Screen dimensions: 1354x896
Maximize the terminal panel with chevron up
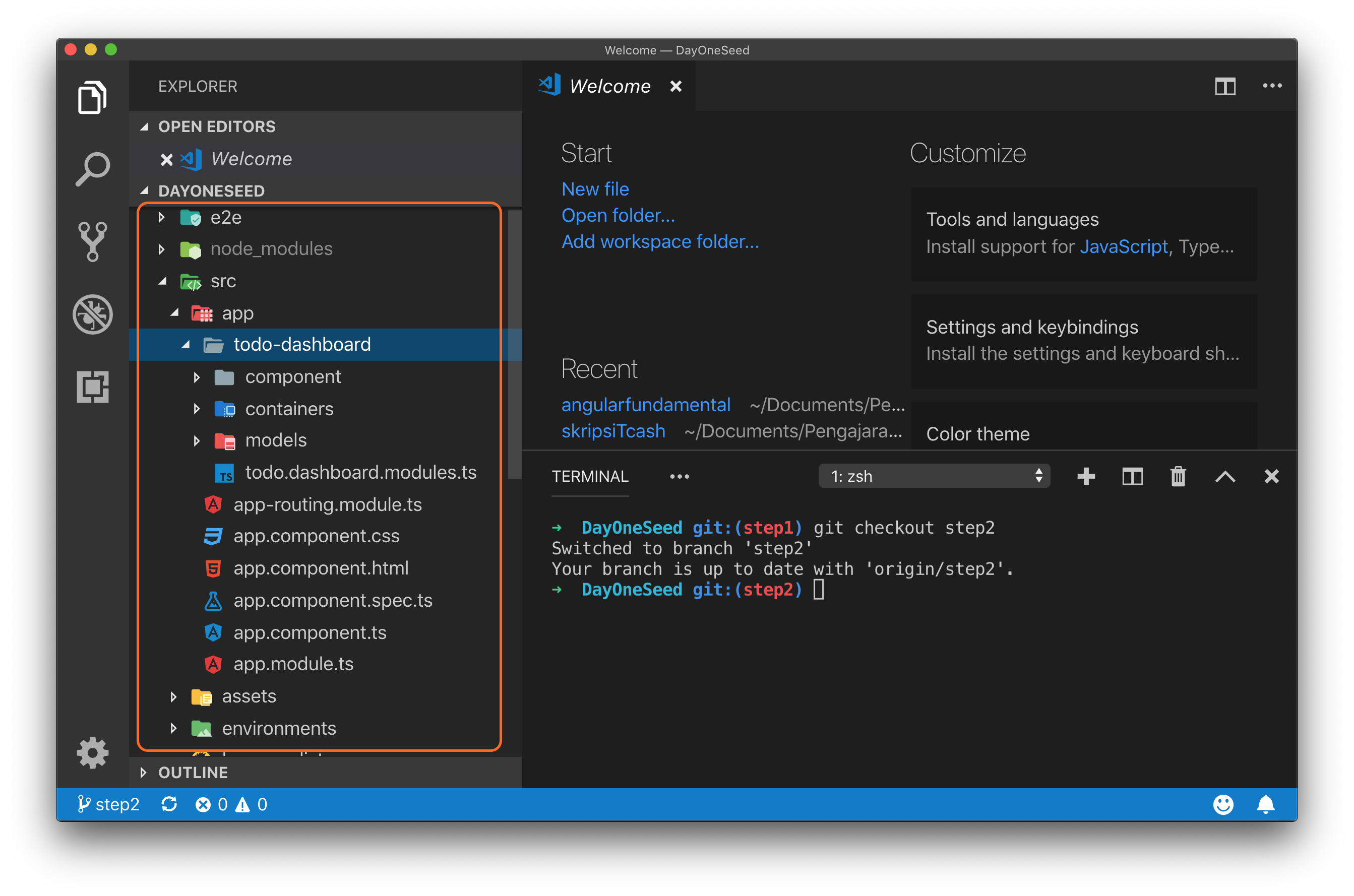[1225, 476]
